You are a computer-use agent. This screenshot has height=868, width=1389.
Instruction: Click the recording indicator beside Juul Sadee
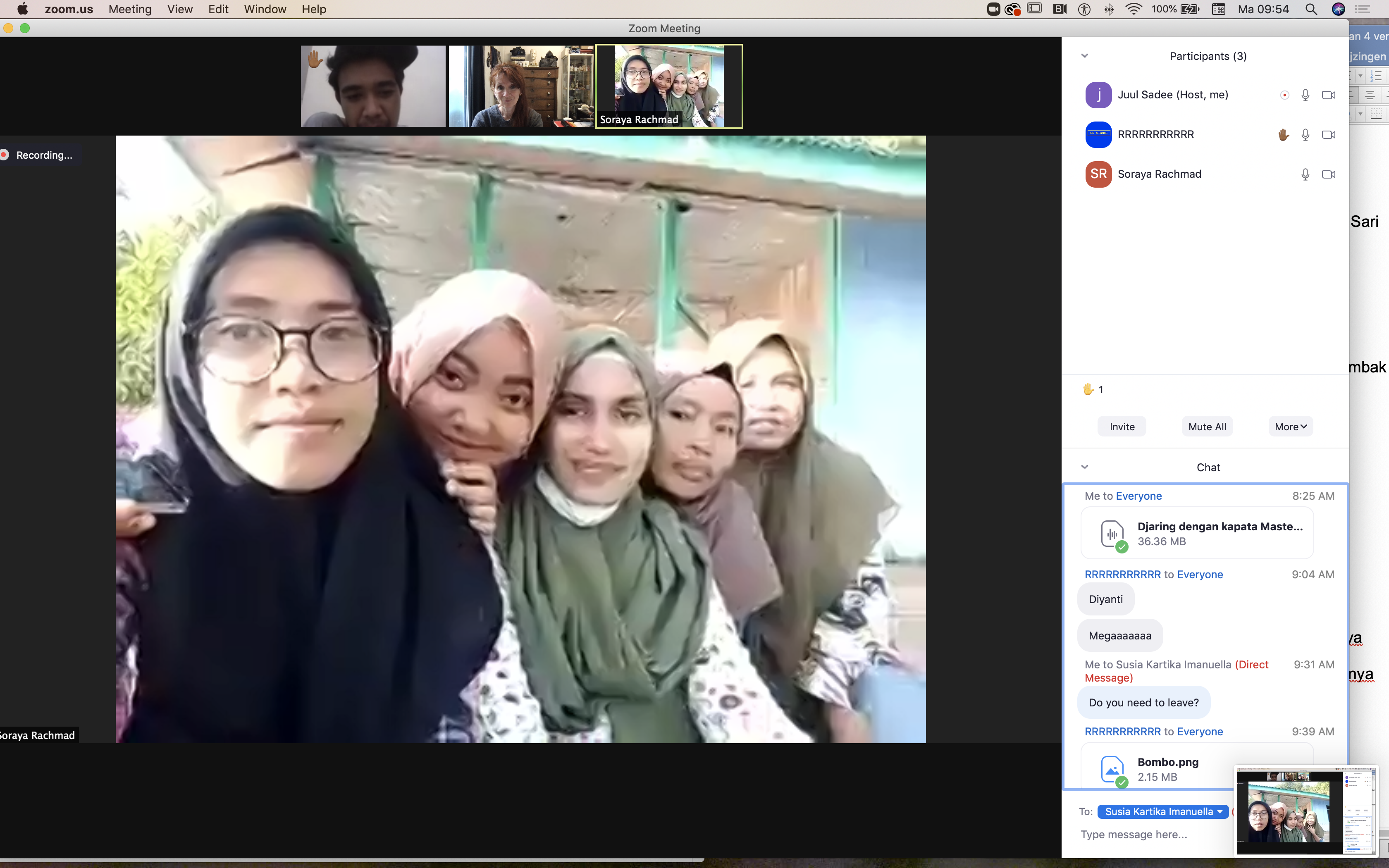(1284, 95)
